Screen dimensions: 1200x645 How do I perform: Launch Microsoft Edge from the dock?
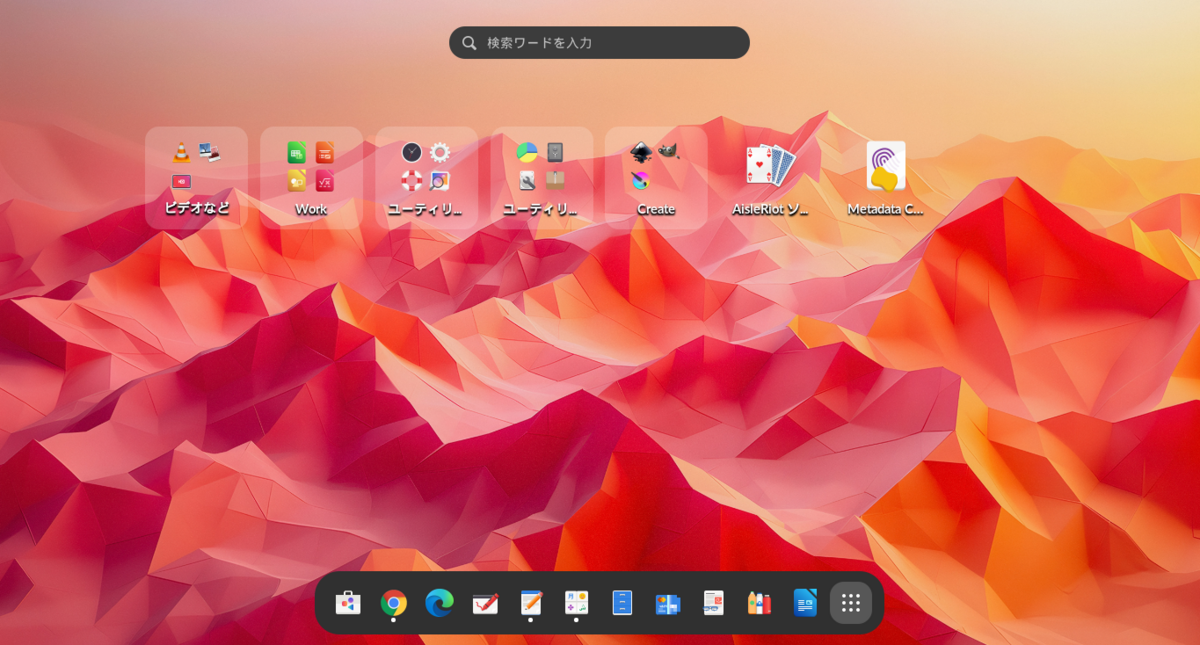[x=439, y=603]
